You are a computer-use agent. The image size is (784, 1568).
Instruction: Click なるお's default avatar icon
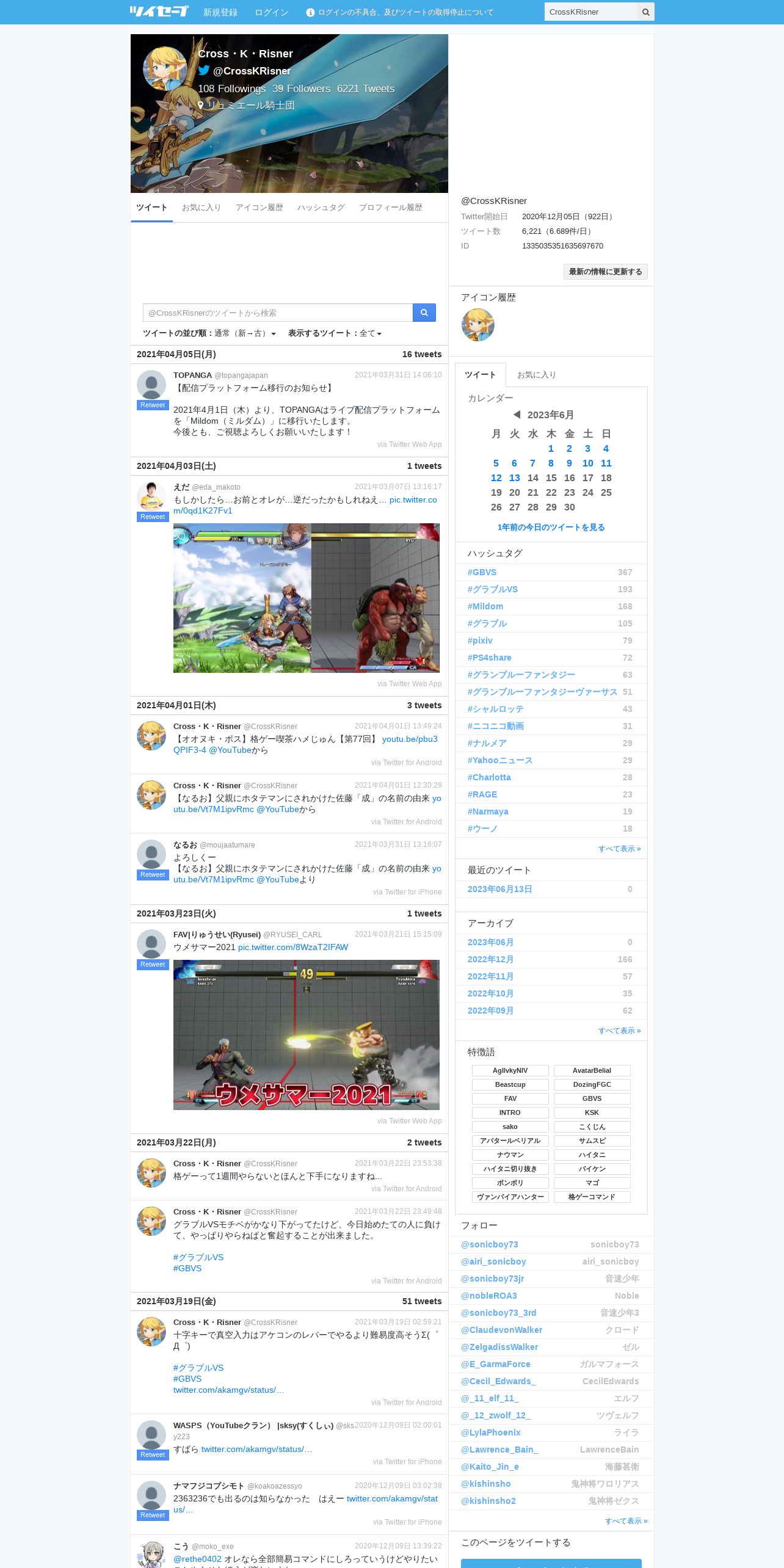click(x=151, y=854)
